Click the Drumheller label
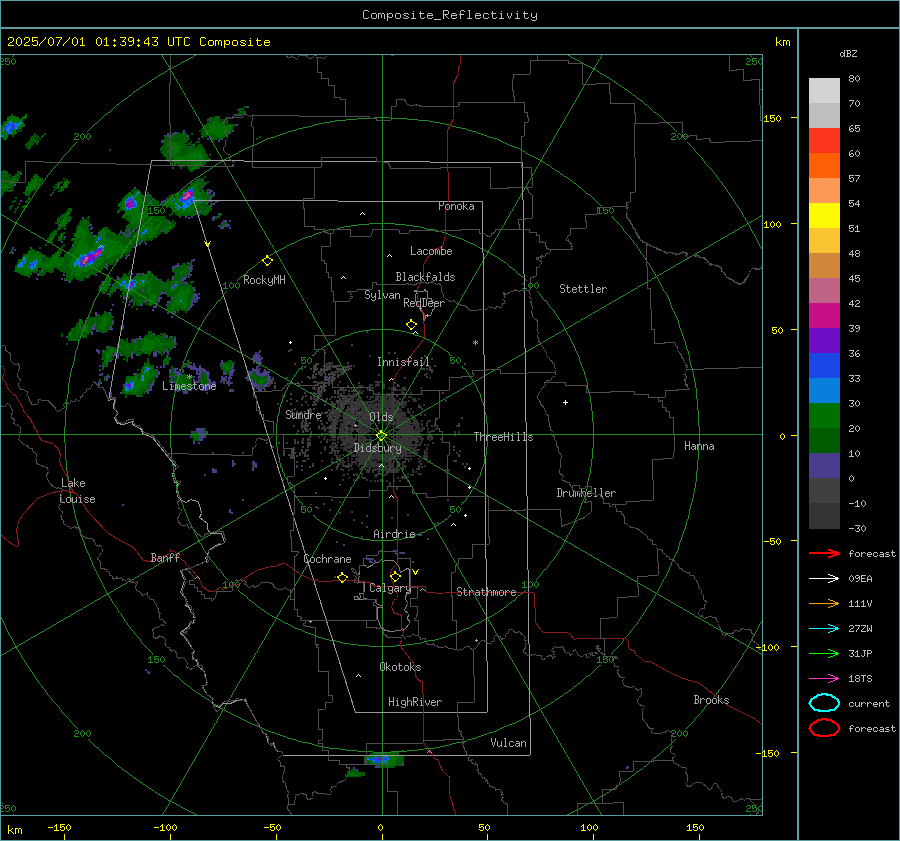 (586, 493)
